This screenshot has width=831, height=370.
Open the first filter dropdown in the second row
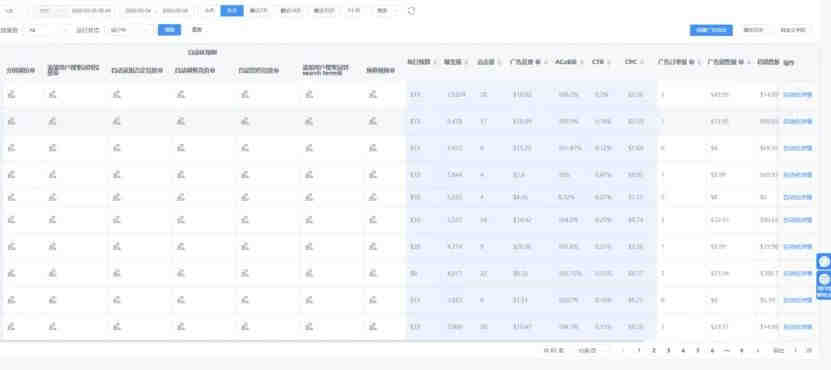48,30
